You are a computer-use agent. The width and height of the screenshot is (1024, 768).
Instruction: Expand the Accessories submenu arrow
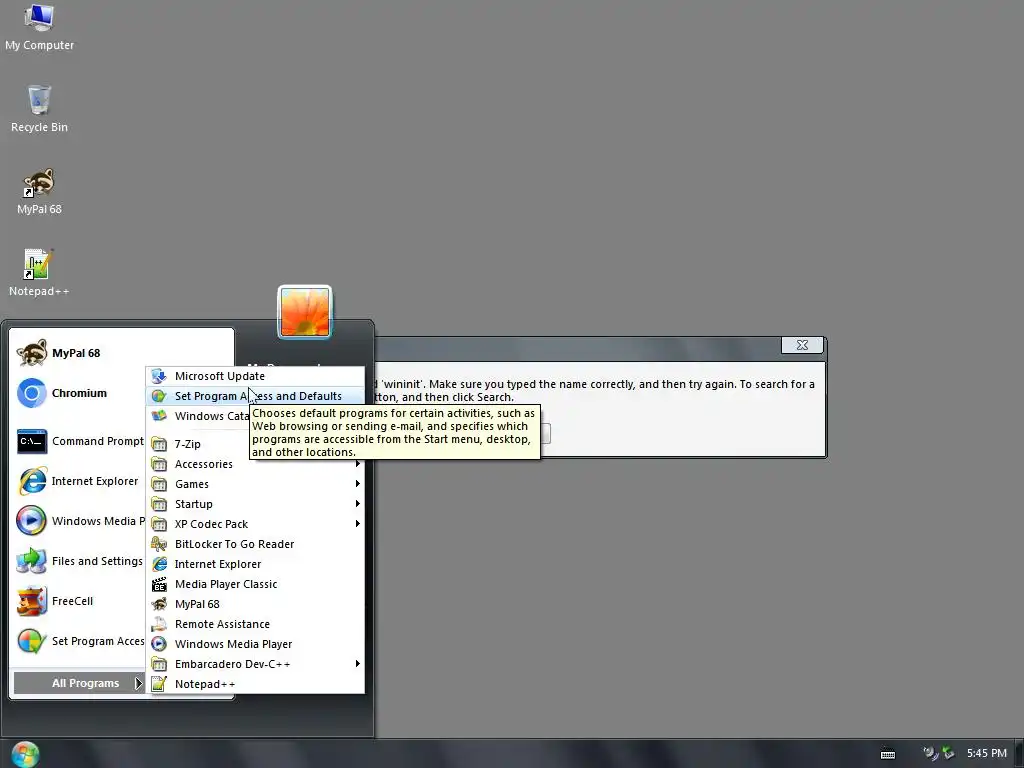[358, 464]
